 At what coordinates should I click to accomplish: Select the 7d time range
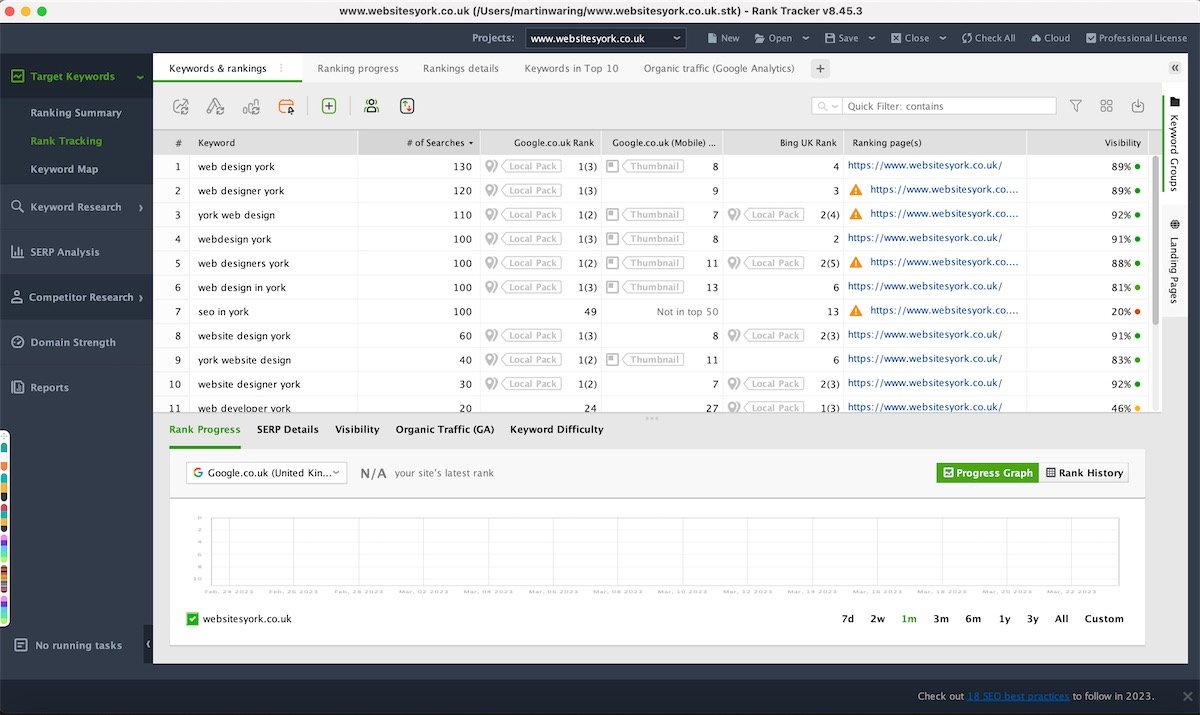[847, 619]
